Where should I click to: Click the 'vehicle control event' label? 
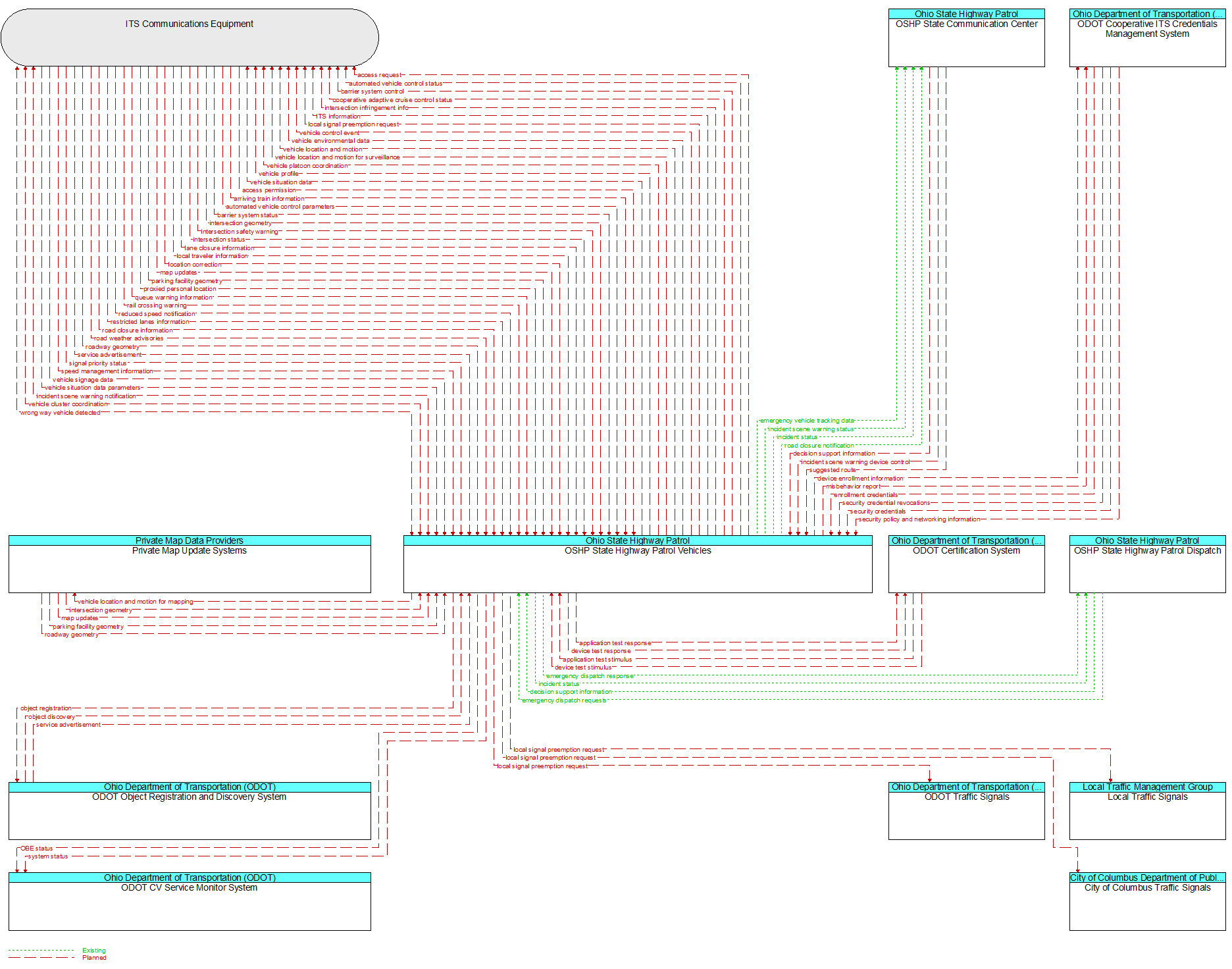[x=330, y=133]
